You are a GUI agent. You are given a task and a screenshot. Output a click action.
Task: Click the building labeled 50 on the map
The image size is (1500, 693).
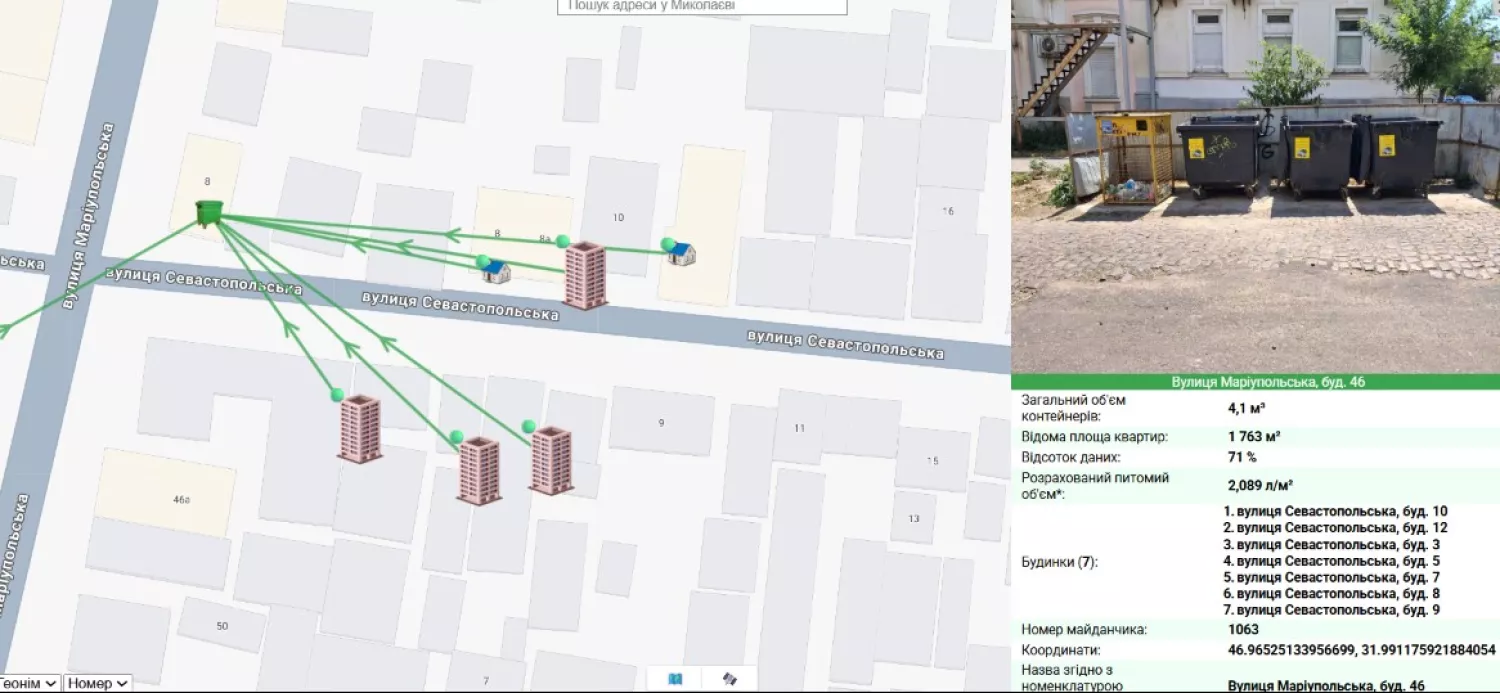pos(221,625)
